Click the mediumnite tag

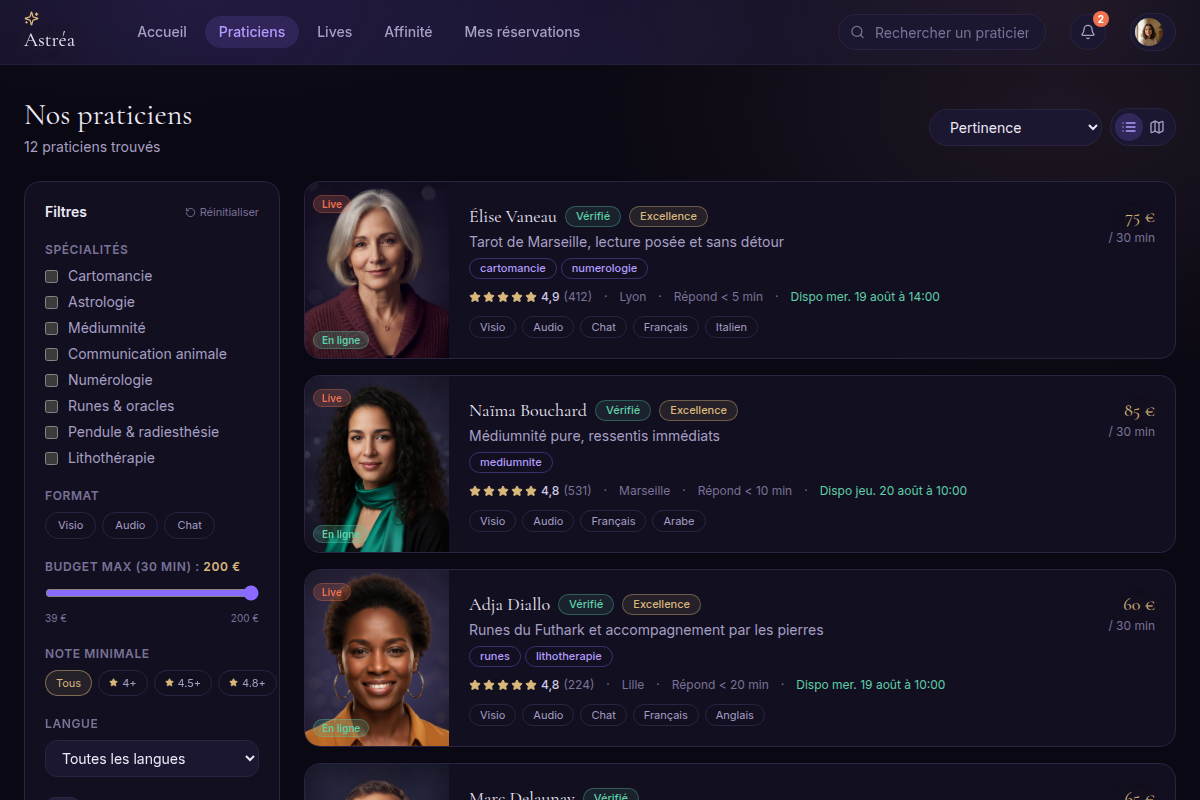(x=511, y=462)
